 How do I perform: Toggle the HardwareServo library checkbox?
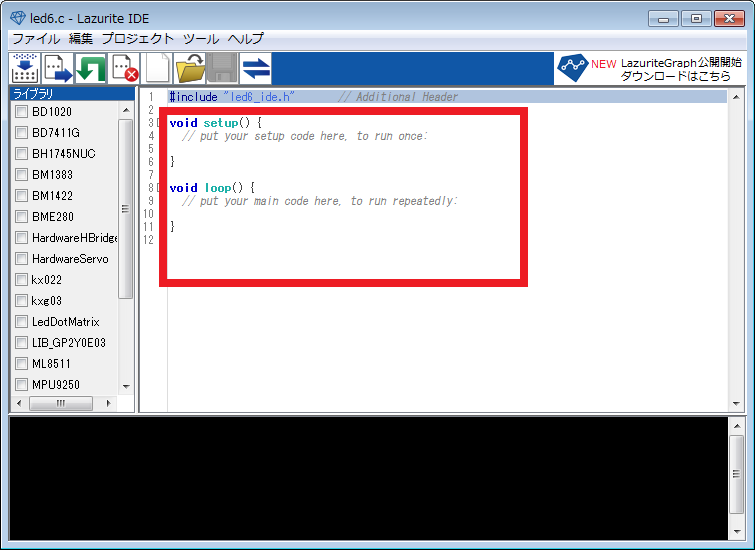21,259
